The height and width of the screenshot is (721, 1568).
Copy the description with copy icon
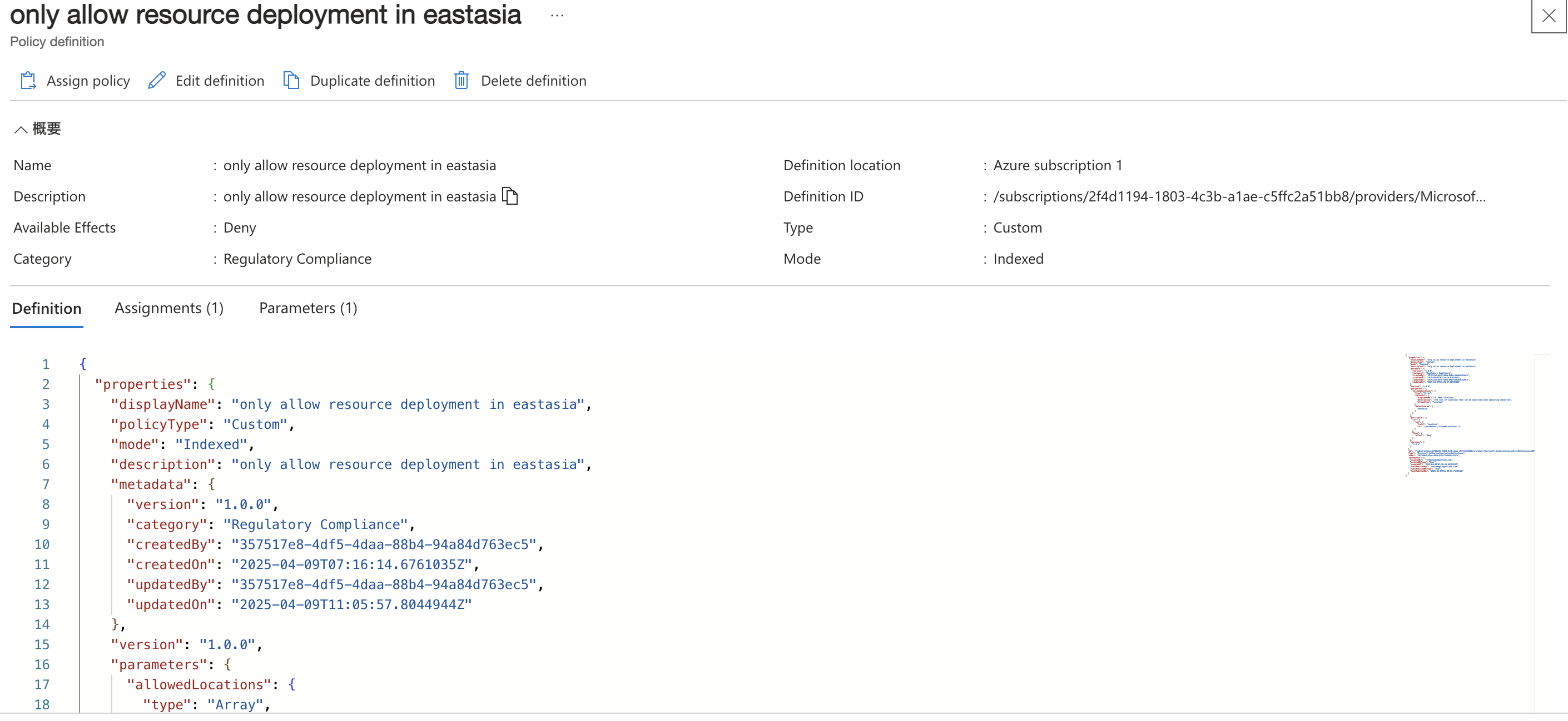pyautogui.click(x=509, y=196)
